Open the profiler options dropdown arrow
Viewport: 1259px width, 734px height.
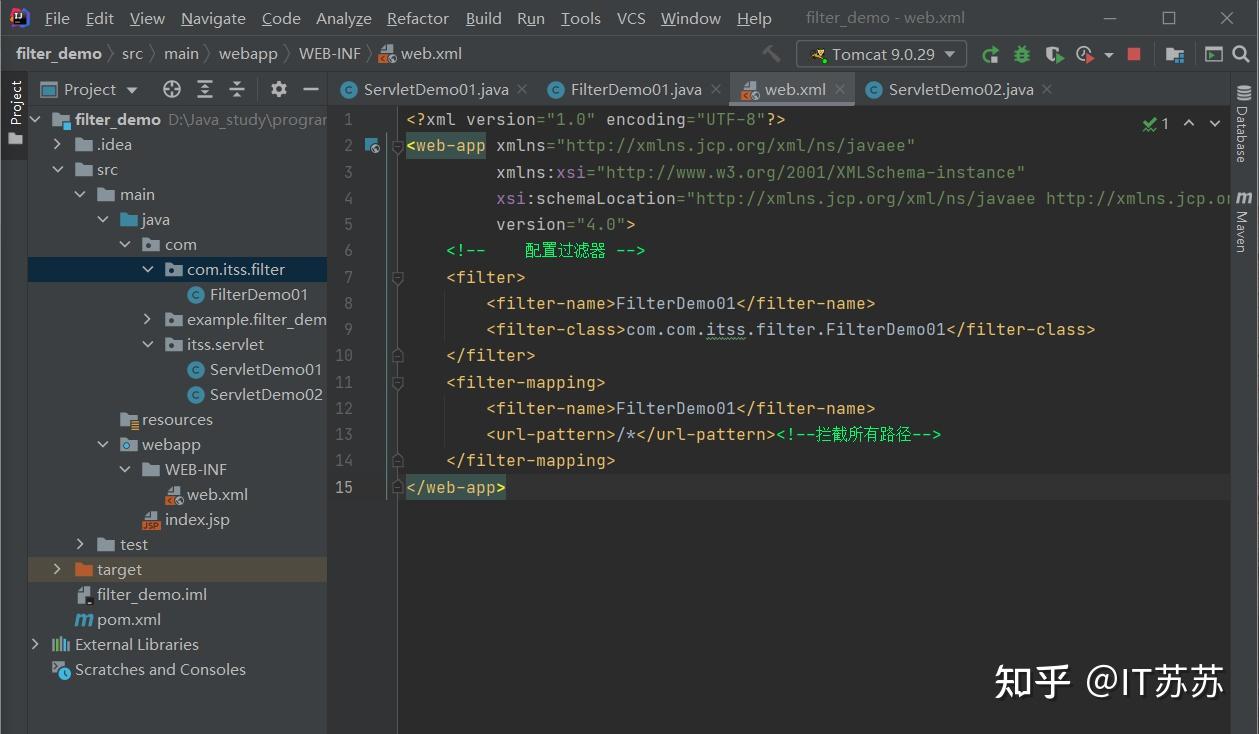[x=1108, y=54]
